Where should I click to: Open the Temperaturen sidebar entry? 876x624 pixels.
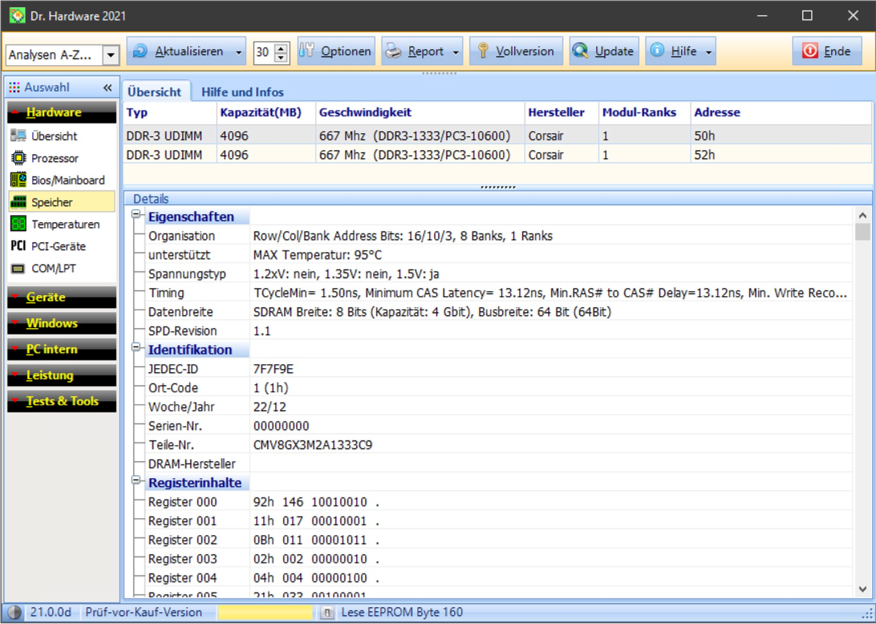(x=64, y=224)
